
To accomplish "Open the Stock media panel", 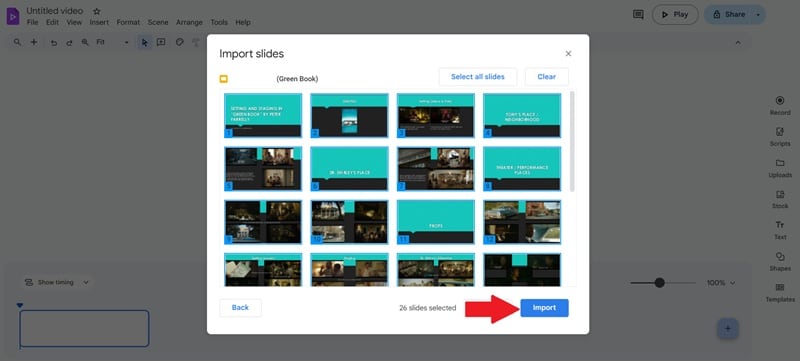I will pyautogui.click(x=780, y=199).
